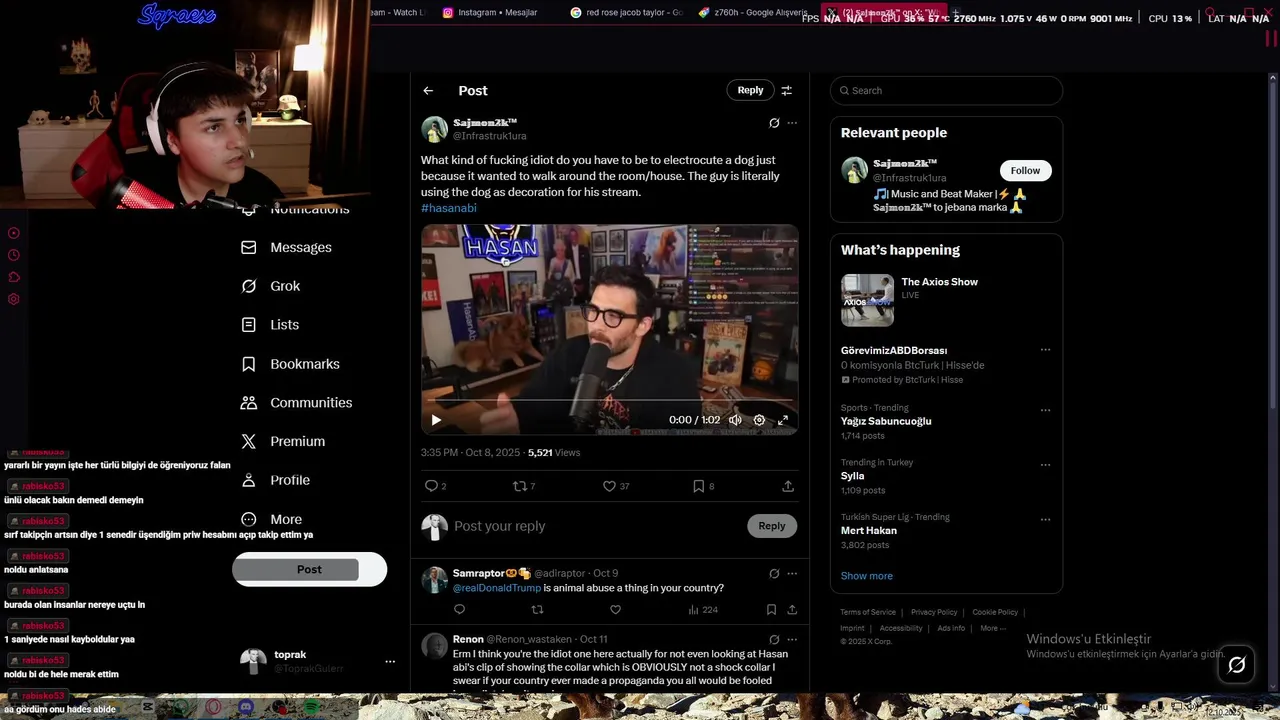Switch to z760h Google Alışveriş tab
Screen dimensions: 1280x720
[x=754, y=12]
